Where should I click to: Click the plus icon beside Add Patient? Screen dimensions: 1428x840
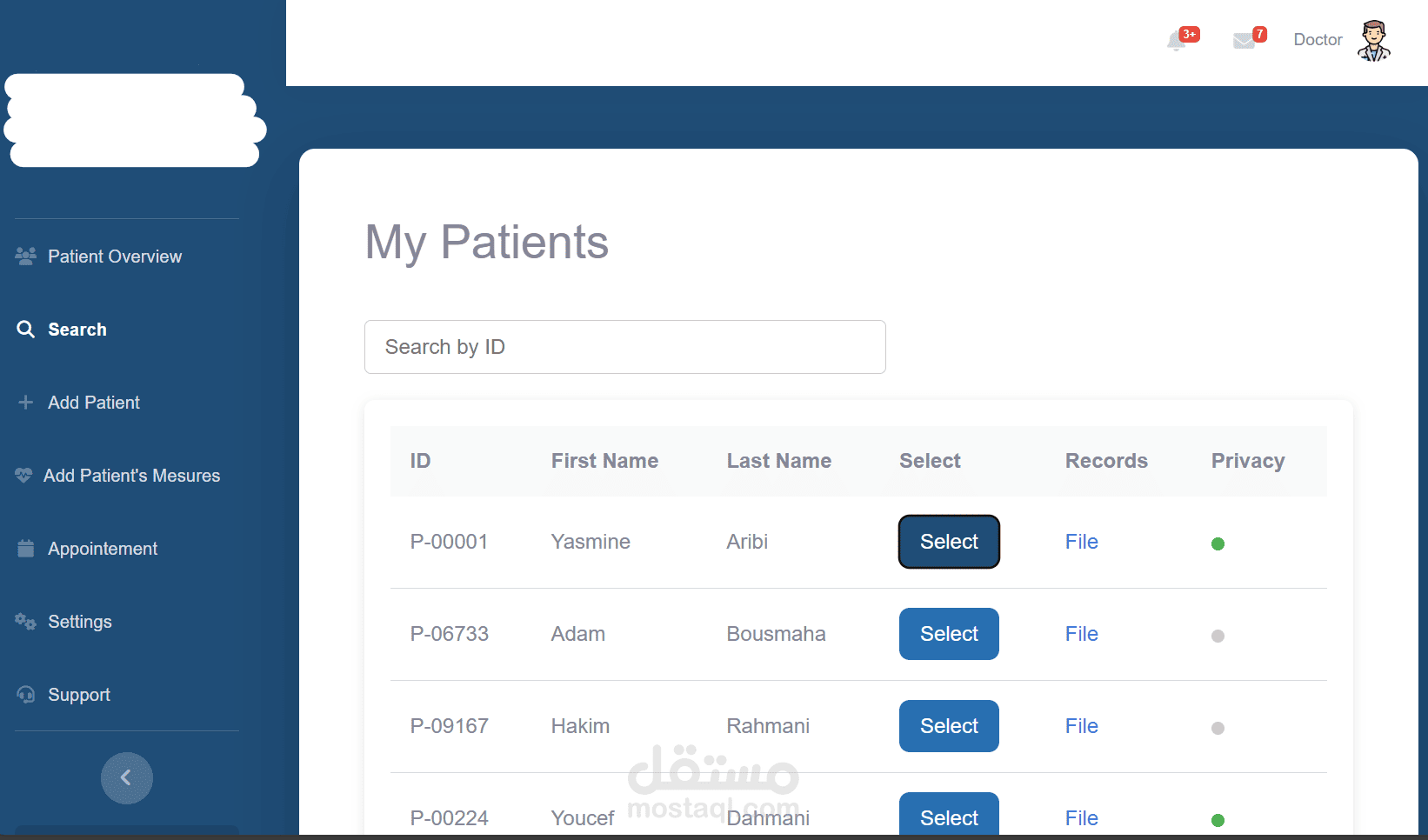click(x=25, y=402)
